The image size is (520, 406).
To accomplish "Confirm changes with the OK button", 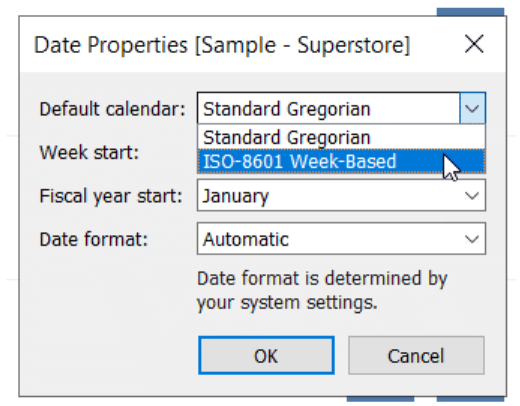I will coord(266,355).
